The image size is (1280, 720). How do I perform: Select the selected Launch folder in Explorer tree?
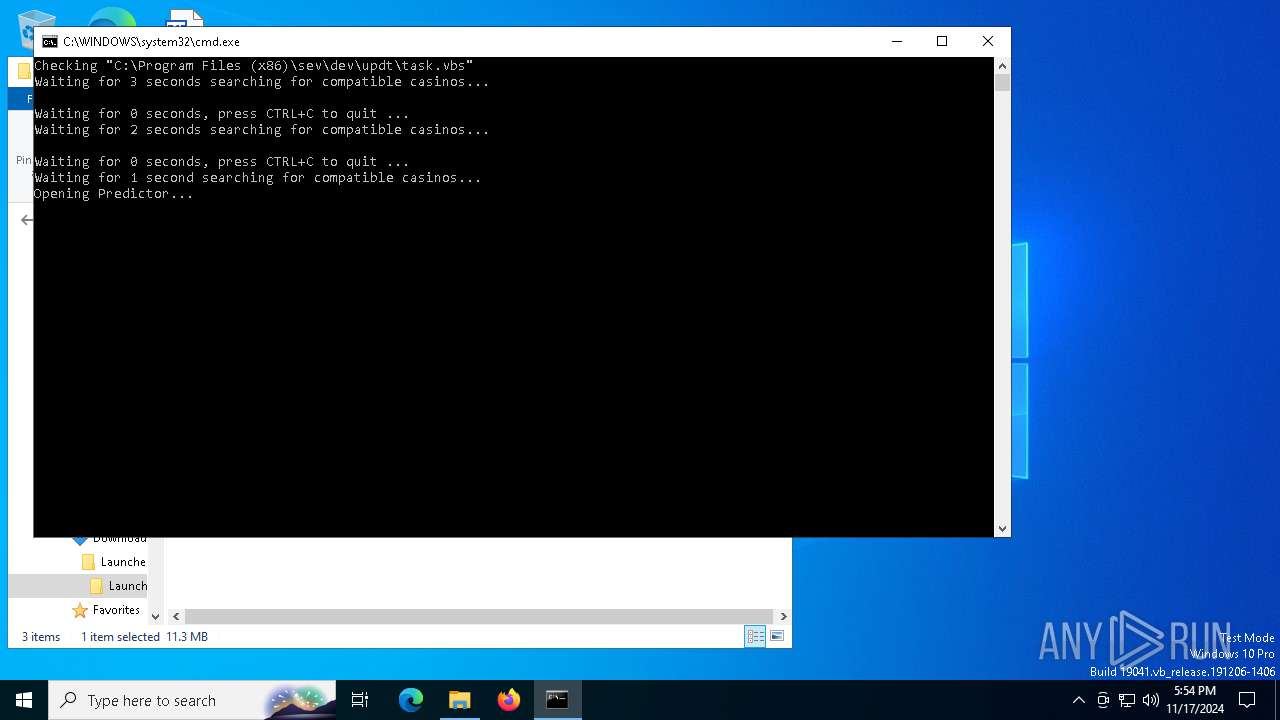[x=118, y=586]
